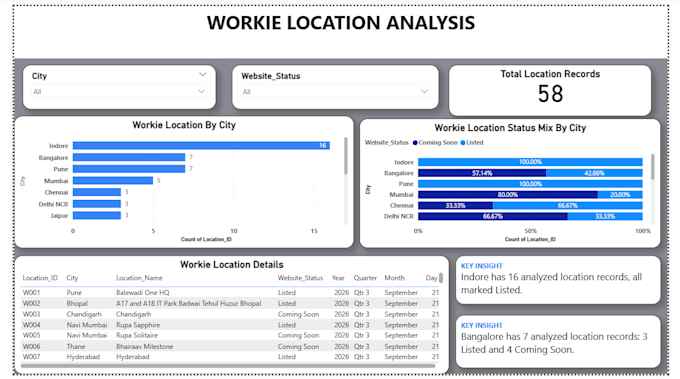Click the Chennai bar in Location By City
Screen dimensions: 680x379
[97, 192]
